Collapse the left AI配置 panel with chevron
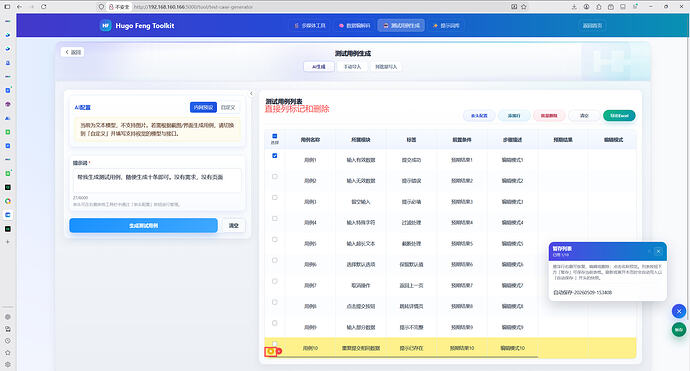 click(x=251, y=93)
